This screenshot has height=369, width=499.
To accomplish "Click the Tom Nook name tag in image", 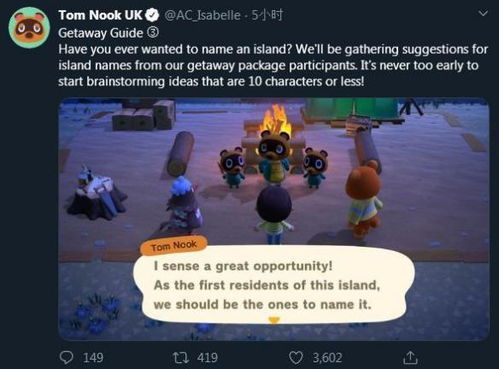I will (174, 246).
